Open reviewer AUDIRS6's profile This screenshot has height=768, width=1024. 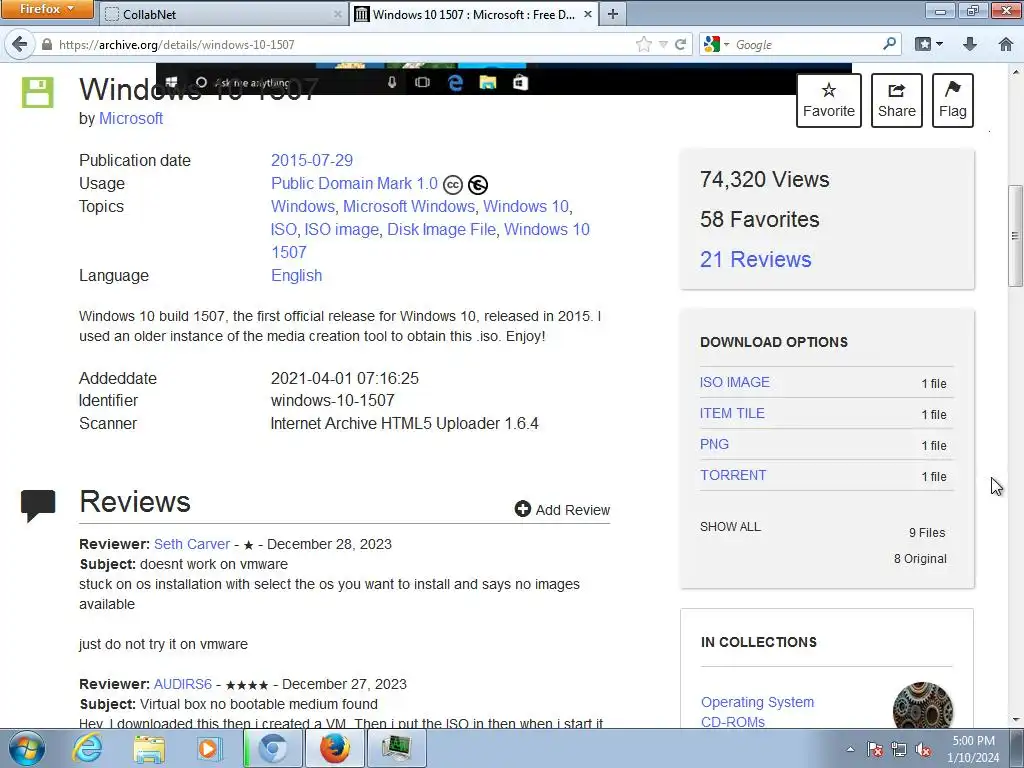[x=183, y=684]
